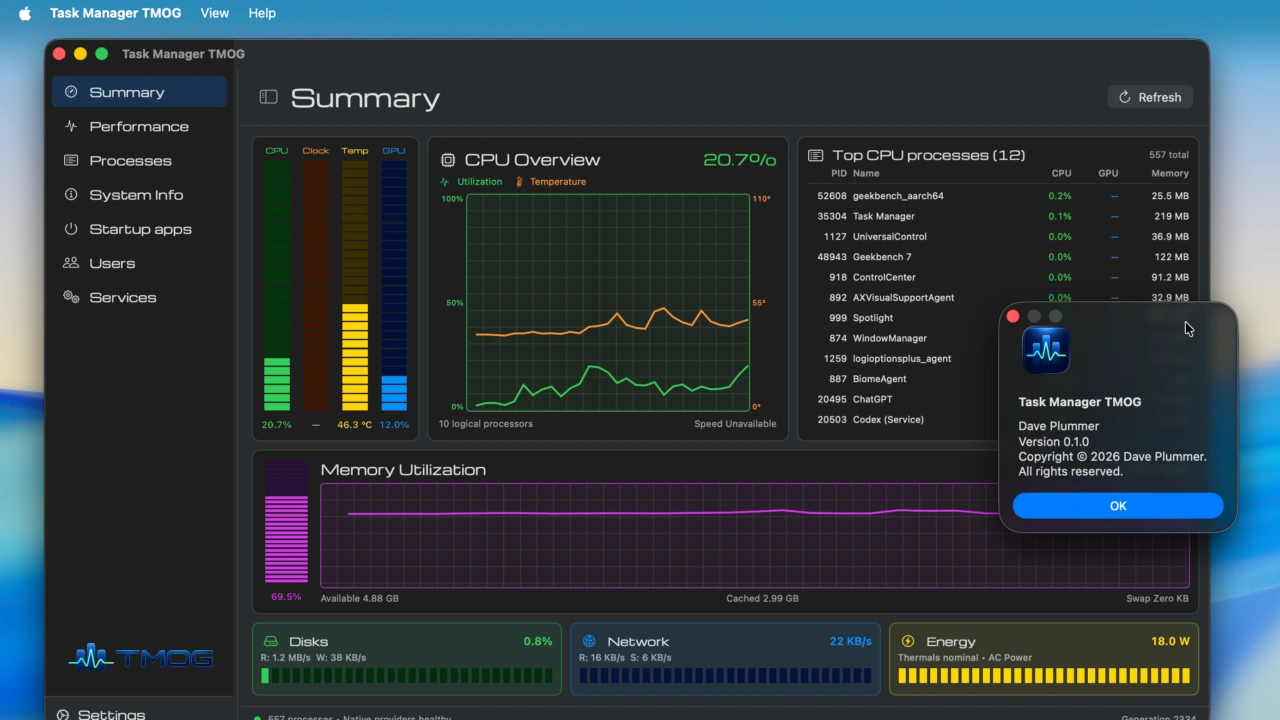Click the Clock vertical meter bar

(x=316, y=285)
